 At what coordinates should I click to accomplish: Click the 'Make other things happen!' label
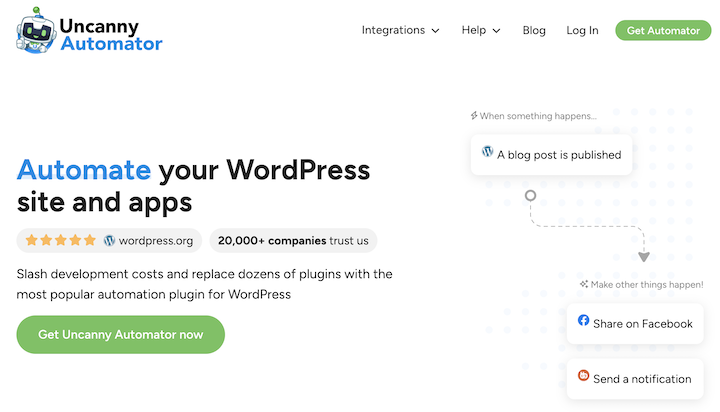(647, 284)
